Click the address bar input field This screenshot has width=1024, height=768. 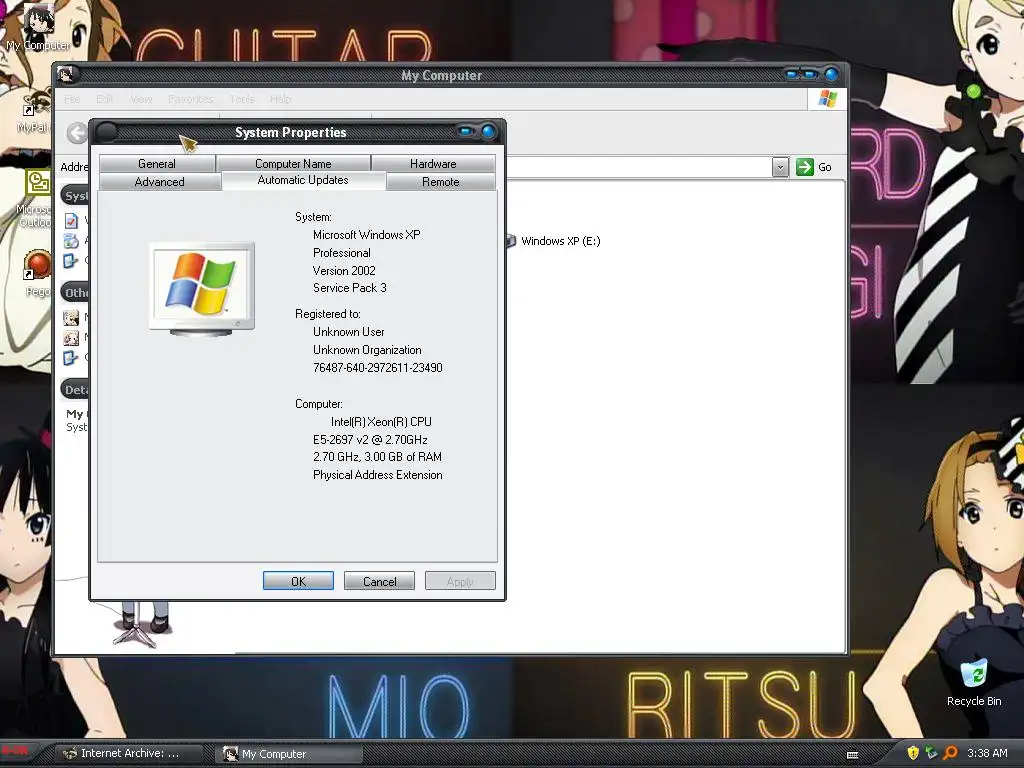coord(639,167)
